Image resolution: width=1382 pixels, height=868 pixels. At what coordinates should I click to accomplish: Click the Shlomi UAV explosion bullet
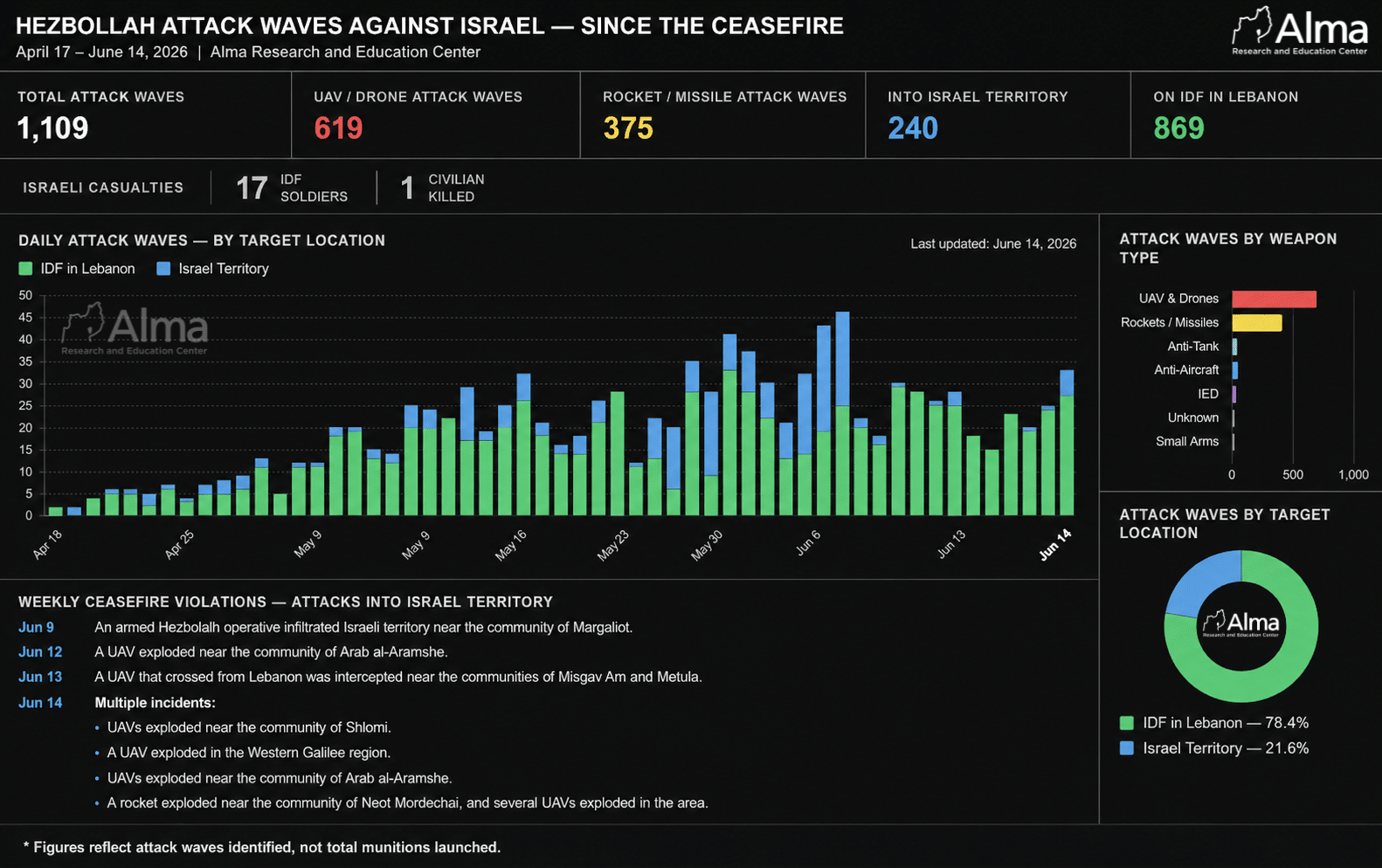[x=249, y=727]
